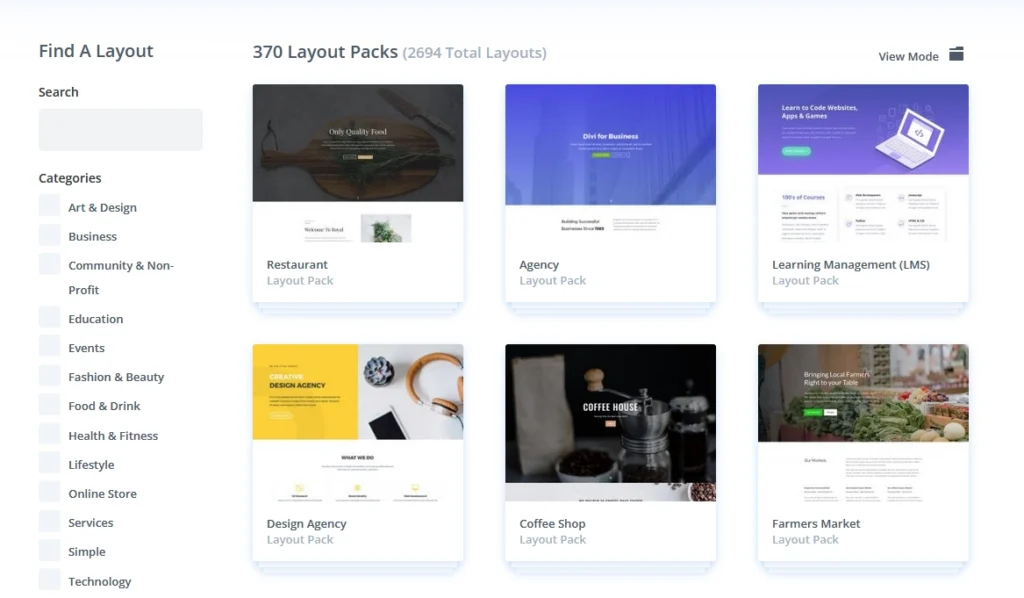Check the Simple category
This screenshot has height=598, width=1024.
(49, 551)
